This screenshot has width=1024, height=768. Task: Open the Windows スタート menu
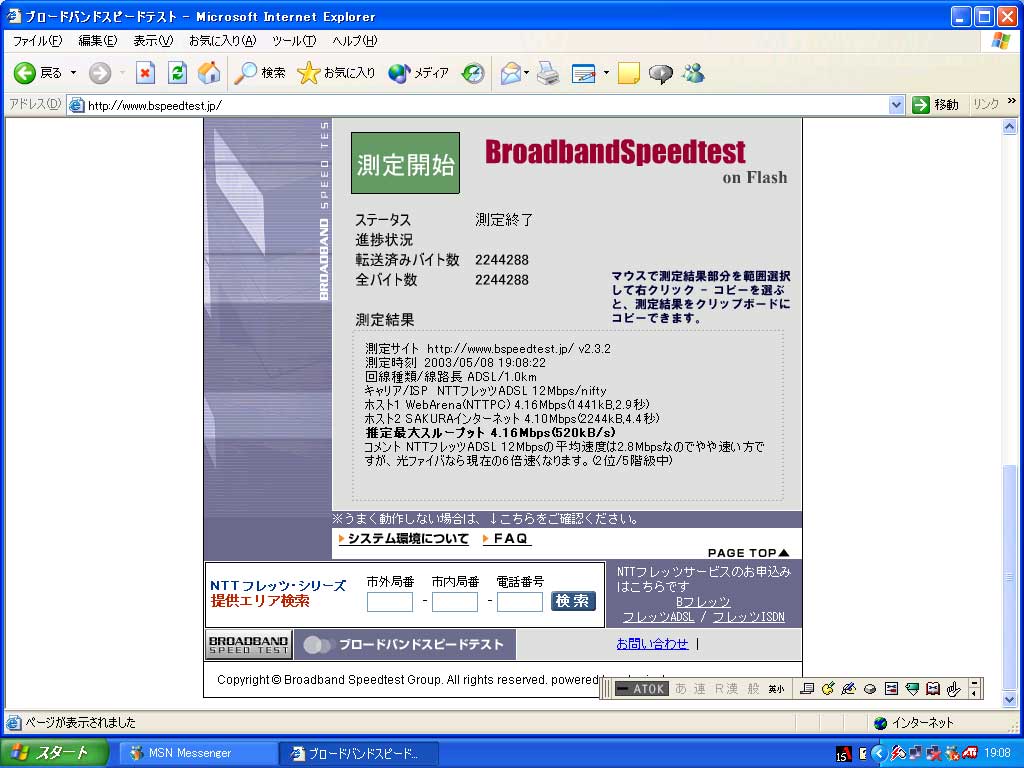(54, 753)
